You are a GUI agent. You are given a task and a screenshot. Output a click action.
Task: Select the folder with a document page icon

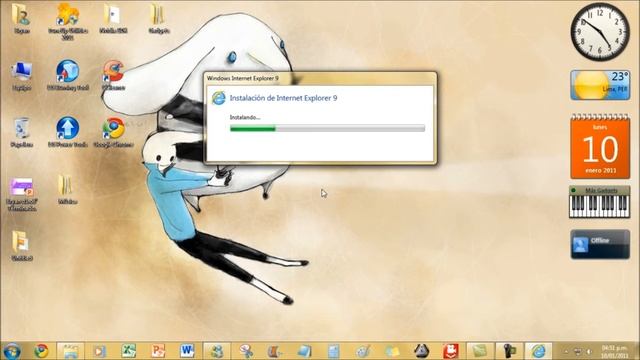[113, 19]
